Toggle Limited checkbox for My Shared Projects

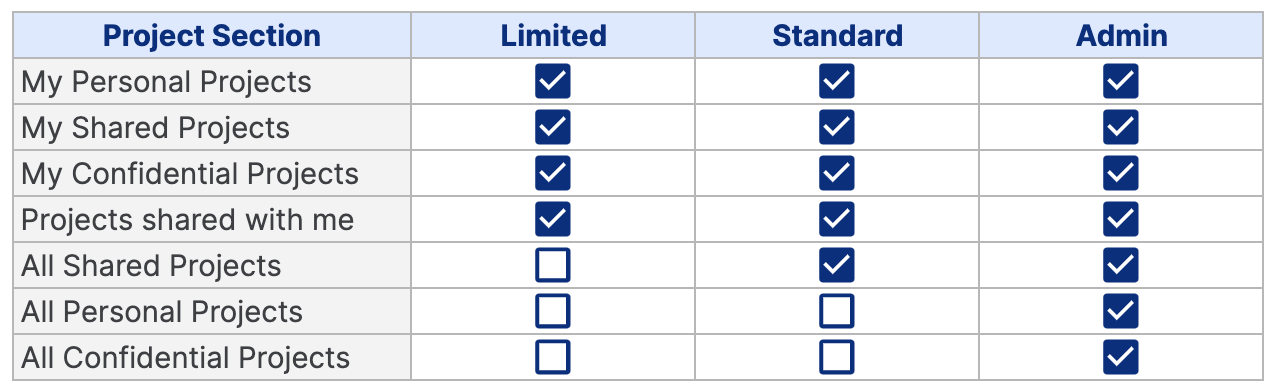click(553, 127)
